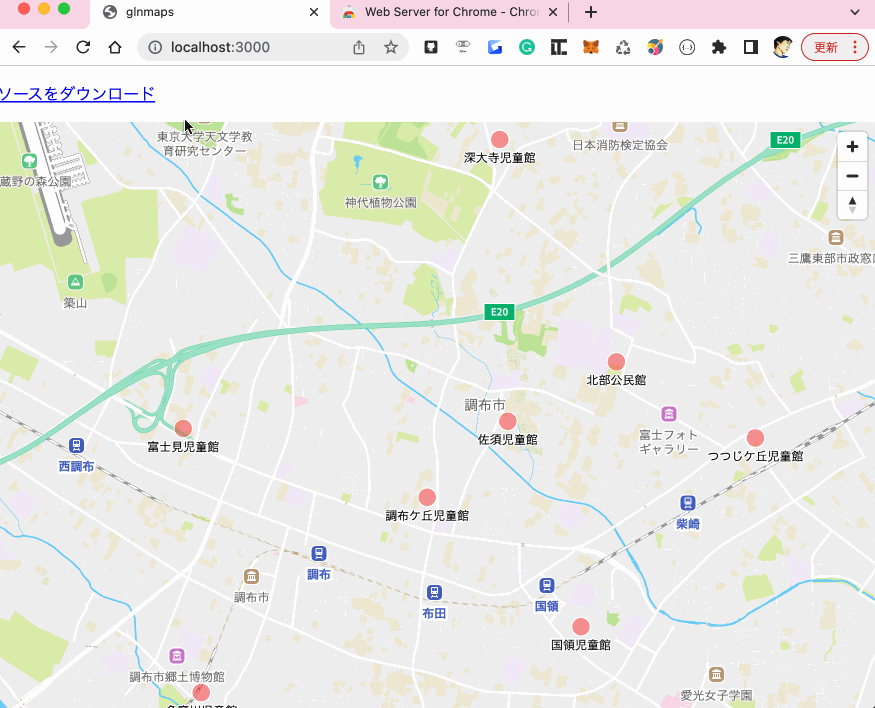Click the 富士フォトギャラリー museum icon
This screenshot has height=708, width=875.
coord(669,413)
